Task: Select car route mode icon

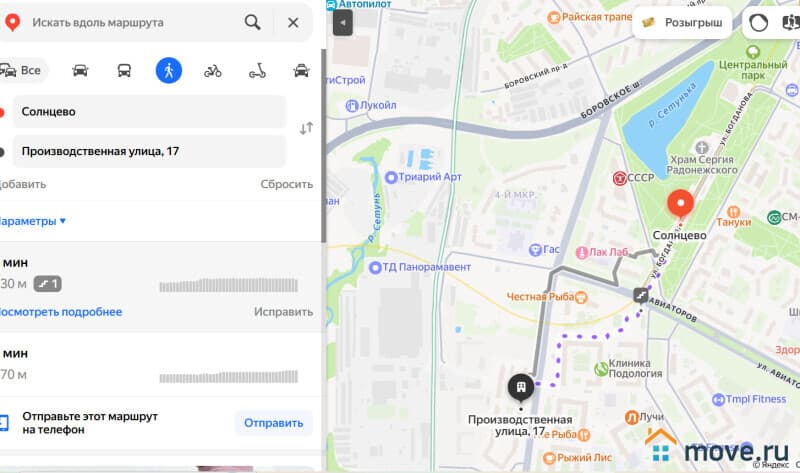Action: [x=80, y=70]
